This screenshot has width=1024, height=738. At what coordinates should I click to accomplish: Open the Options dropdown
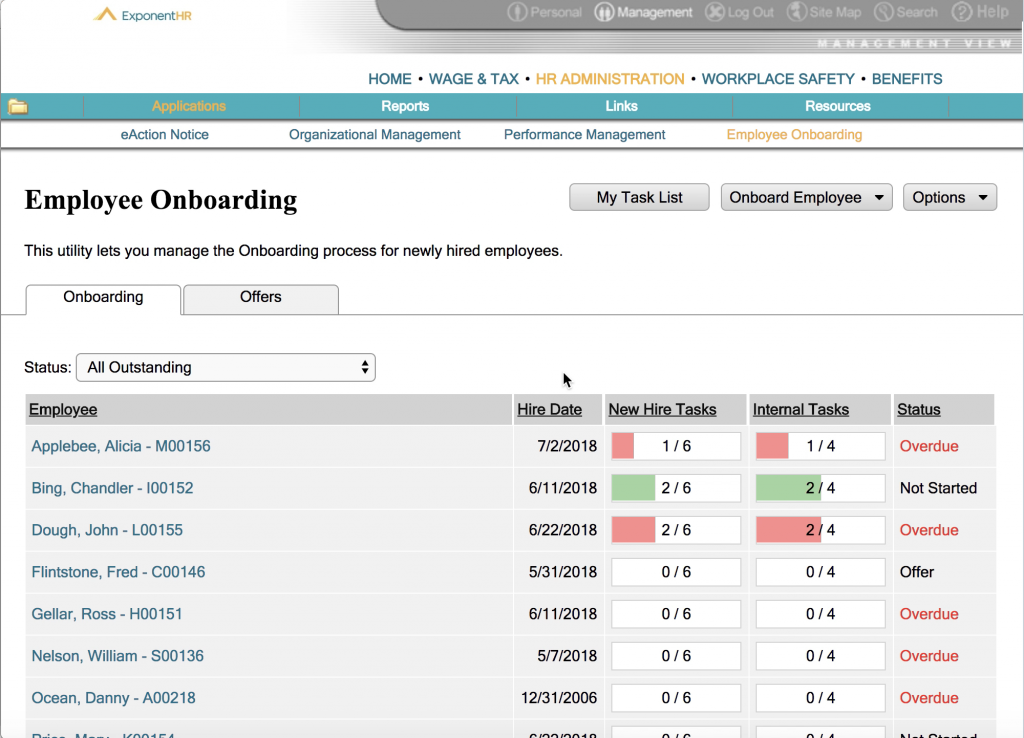[x=949, y=197]
